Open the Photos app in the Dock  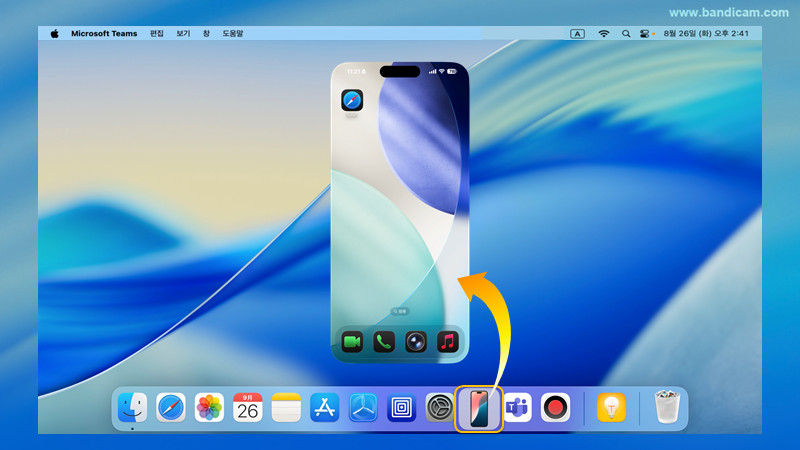[209, 408]
